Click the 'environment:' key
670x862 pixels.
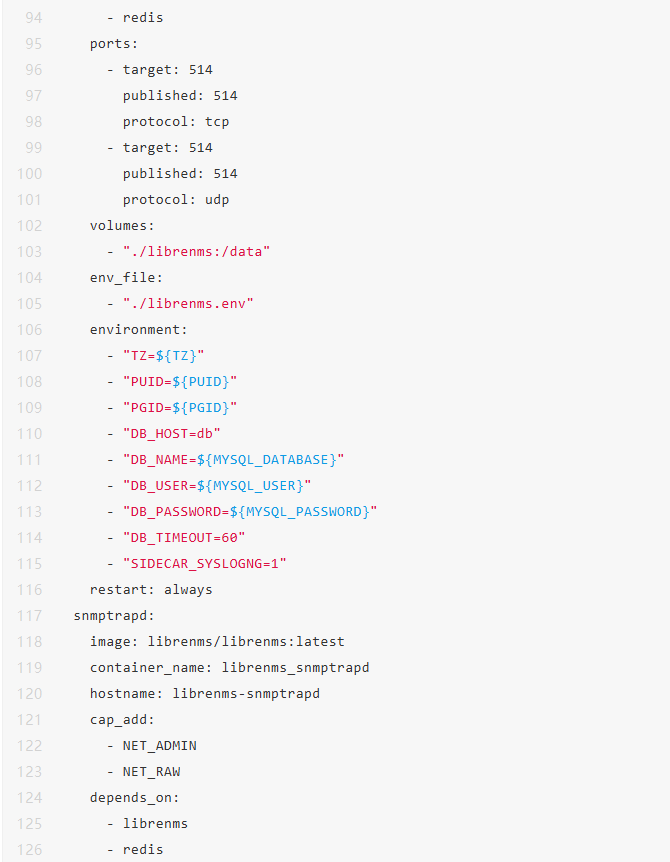[138, 330]
